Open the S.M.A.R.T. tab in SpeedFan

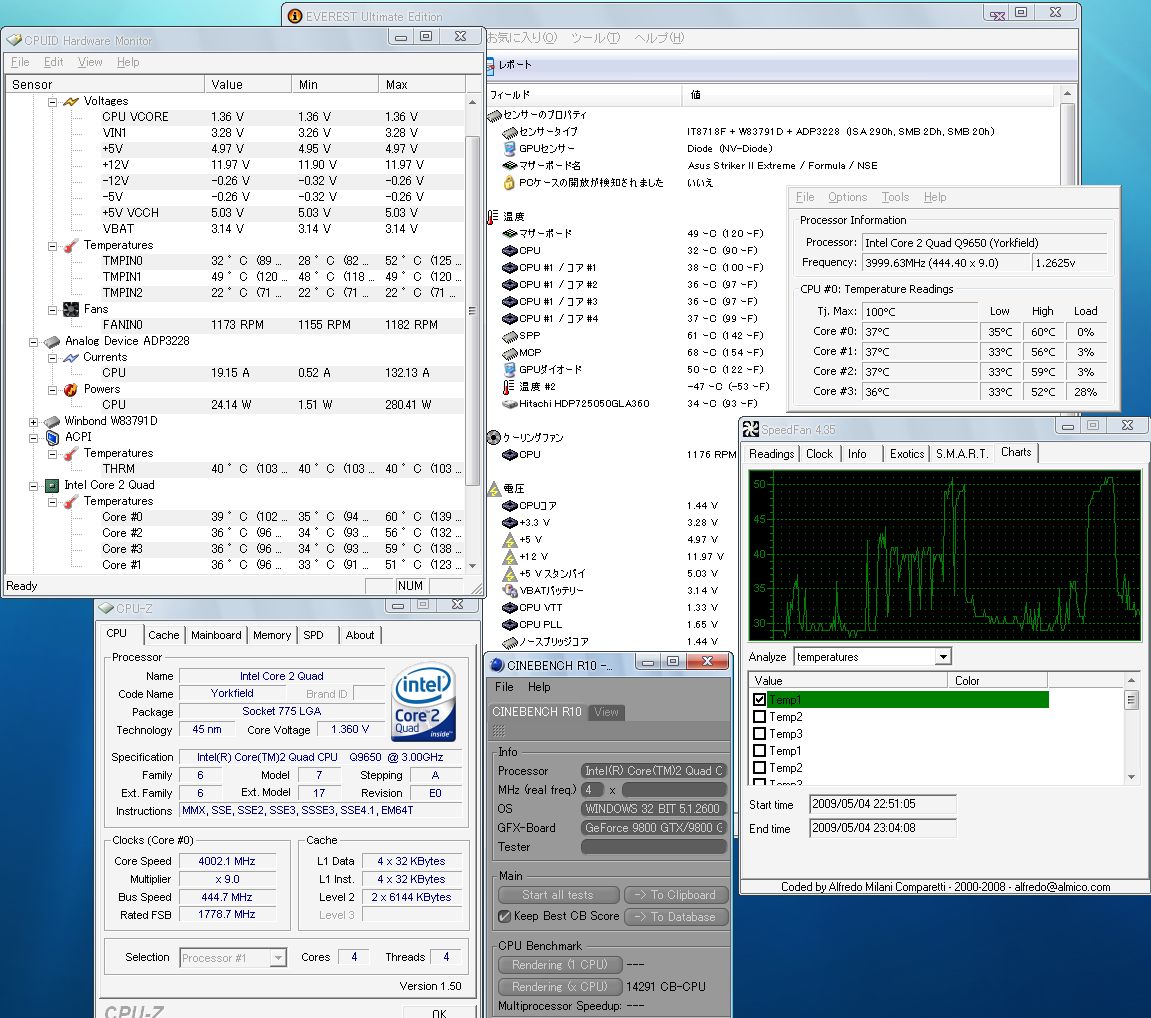click(x=961, y=453)
